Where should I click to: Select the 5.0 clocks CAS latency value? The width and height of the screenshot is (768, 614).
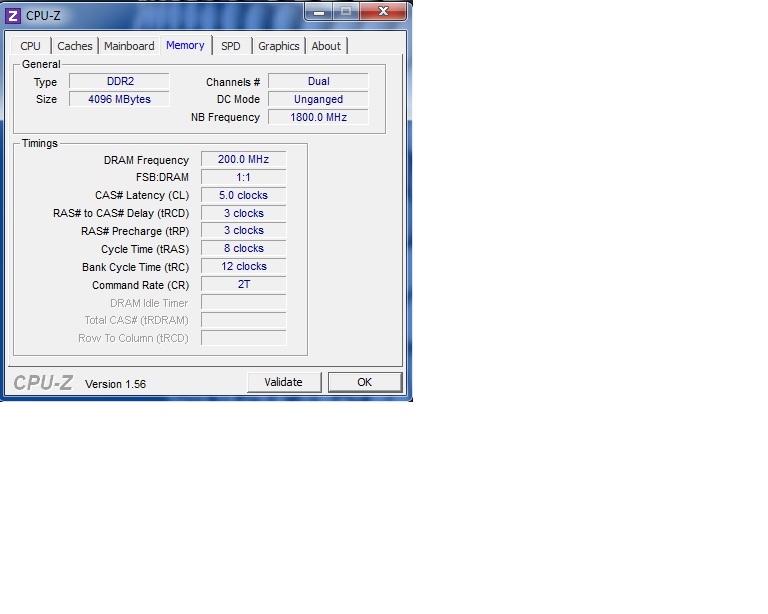point(243,195)
